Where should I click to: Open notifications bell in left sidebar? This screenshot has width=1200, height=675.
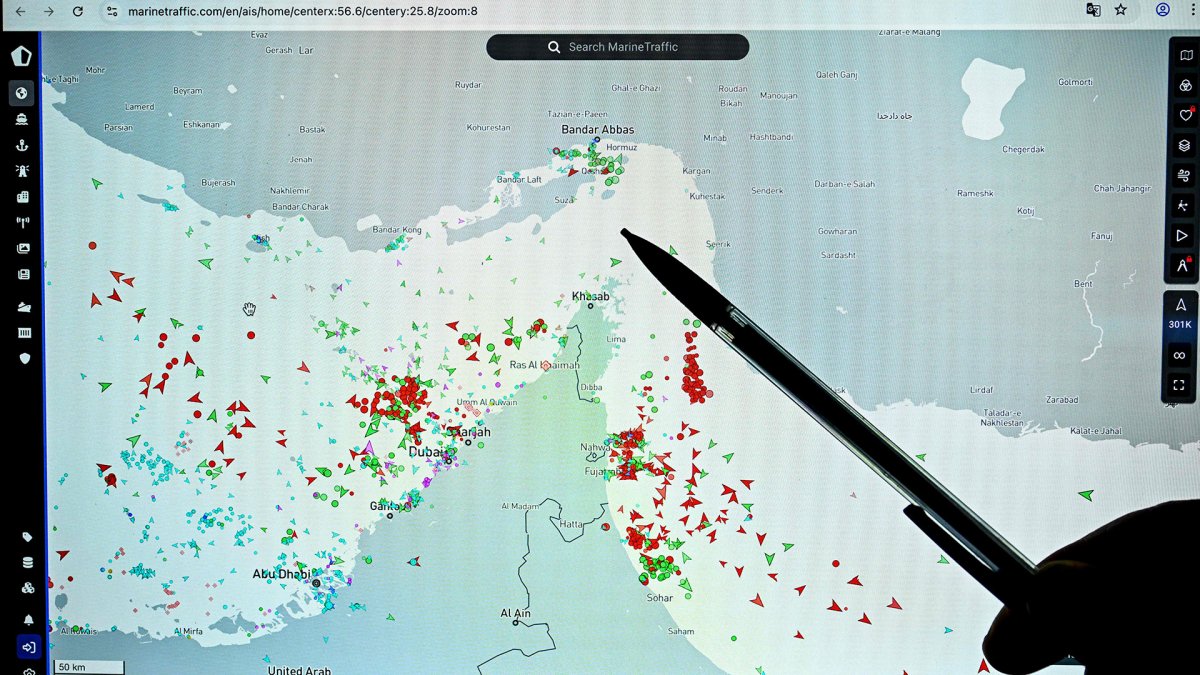click(28, 620)
